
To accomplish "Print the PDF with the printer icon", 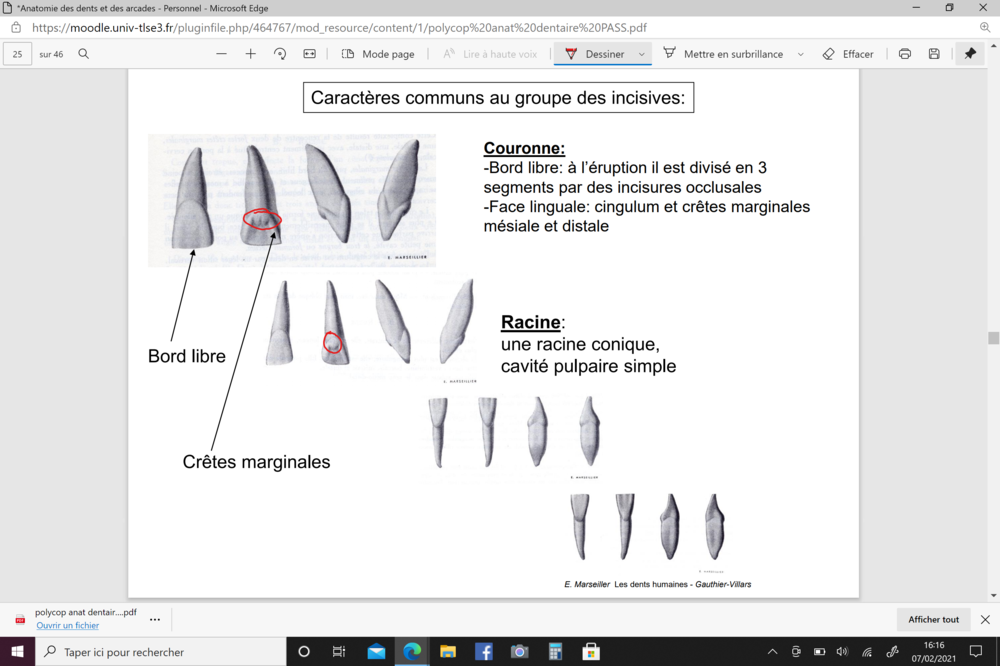I will (905, 54).
